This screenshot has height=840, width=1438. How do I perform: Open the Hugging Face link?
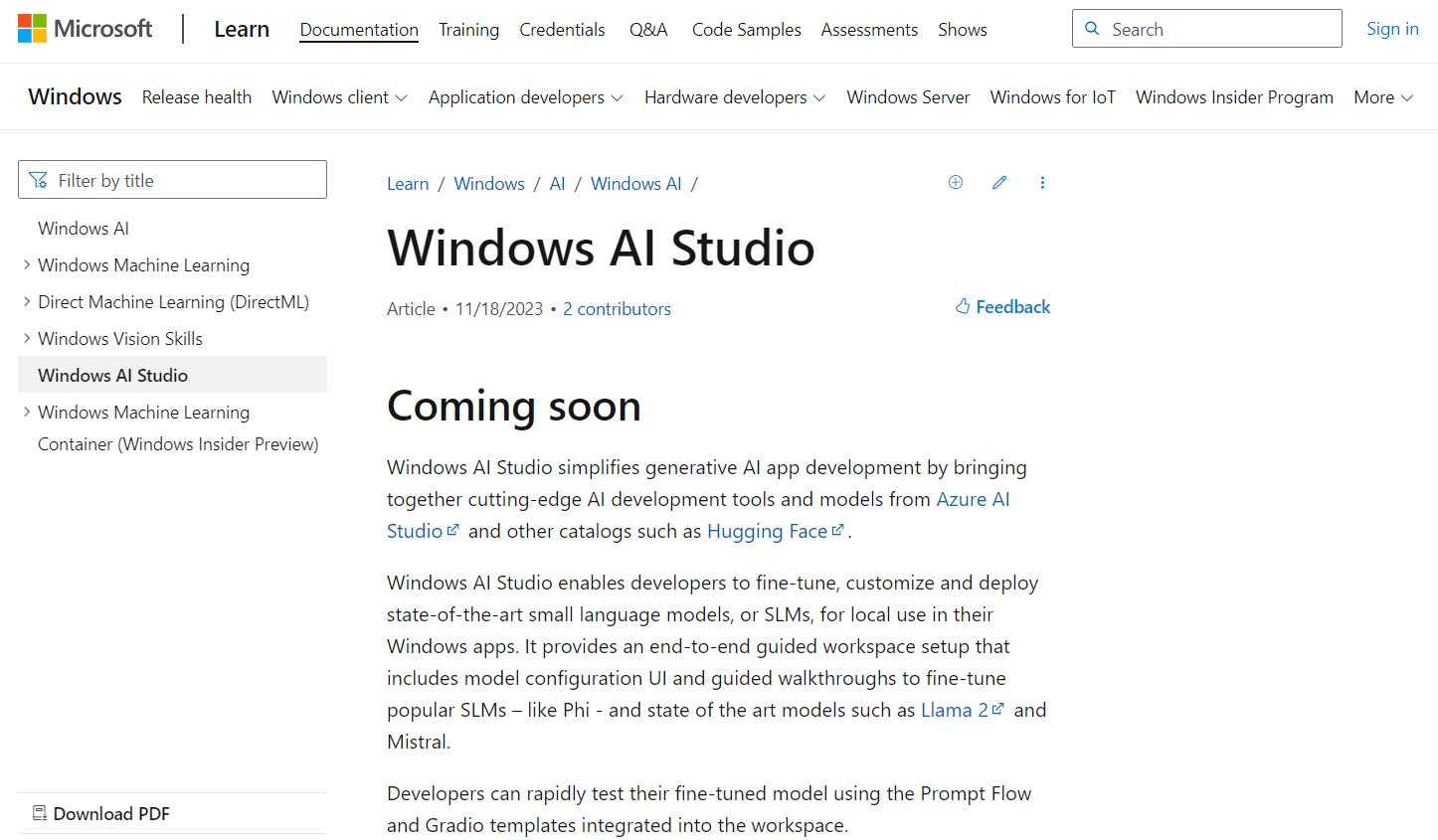point(768,530)
